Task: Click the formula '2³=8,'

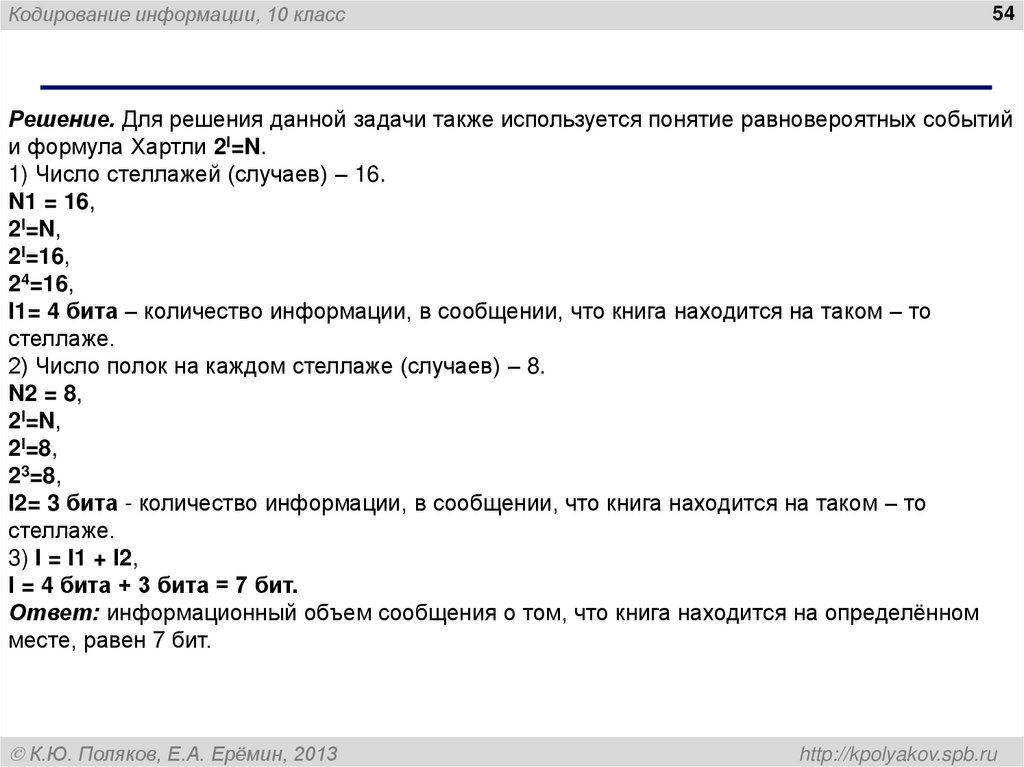Action: [x=34, y=475]
